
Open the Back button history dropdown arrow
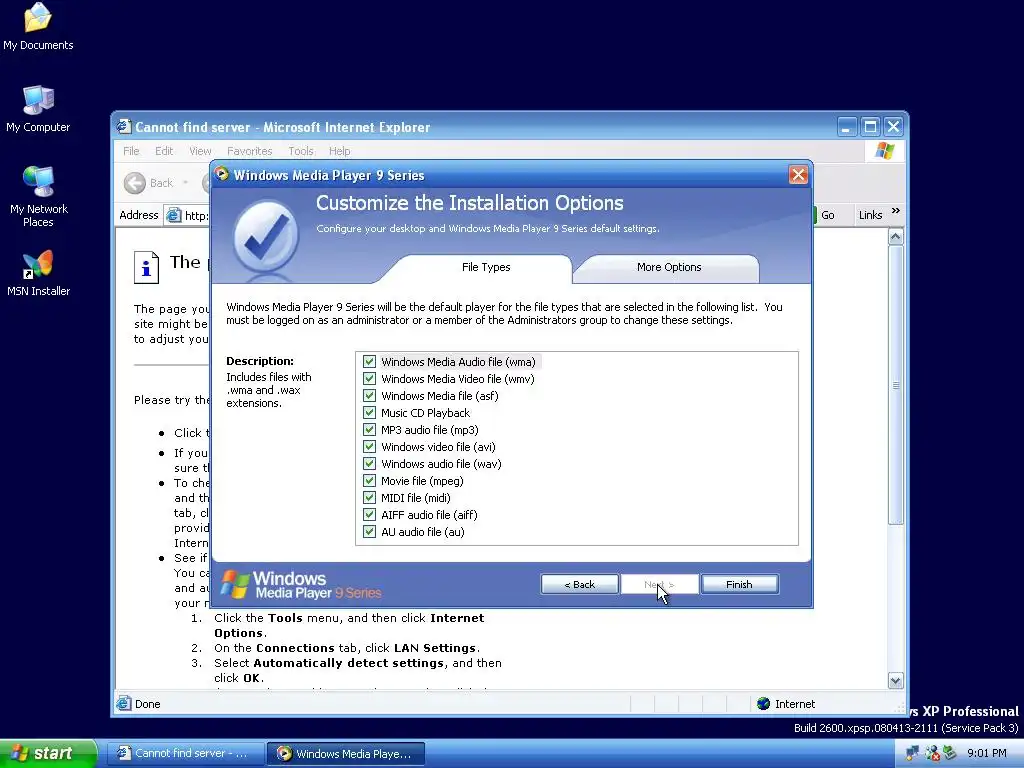tap(185, 183)
